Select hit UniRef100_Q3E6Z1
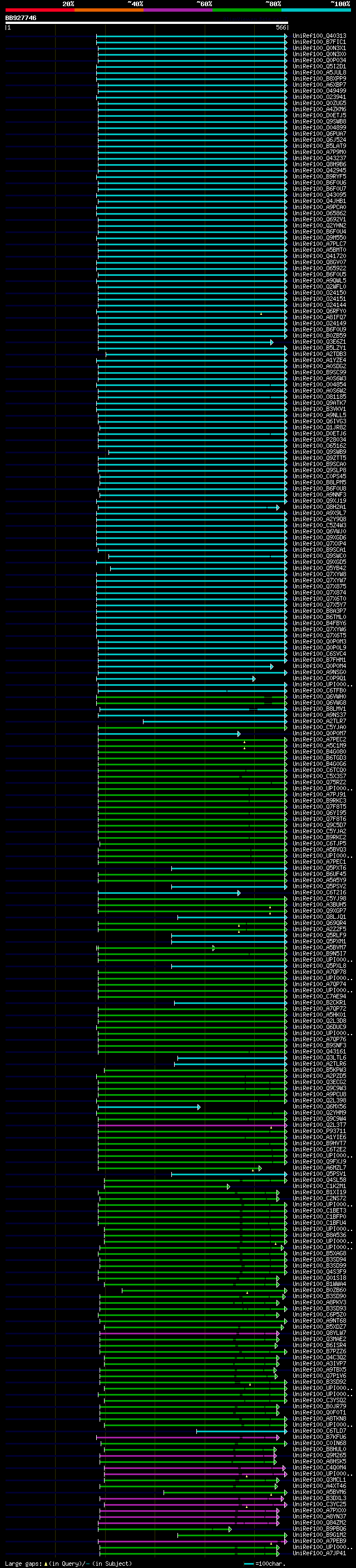Image resolution: width=356 pixels, height=1568 pixels. 319,342
